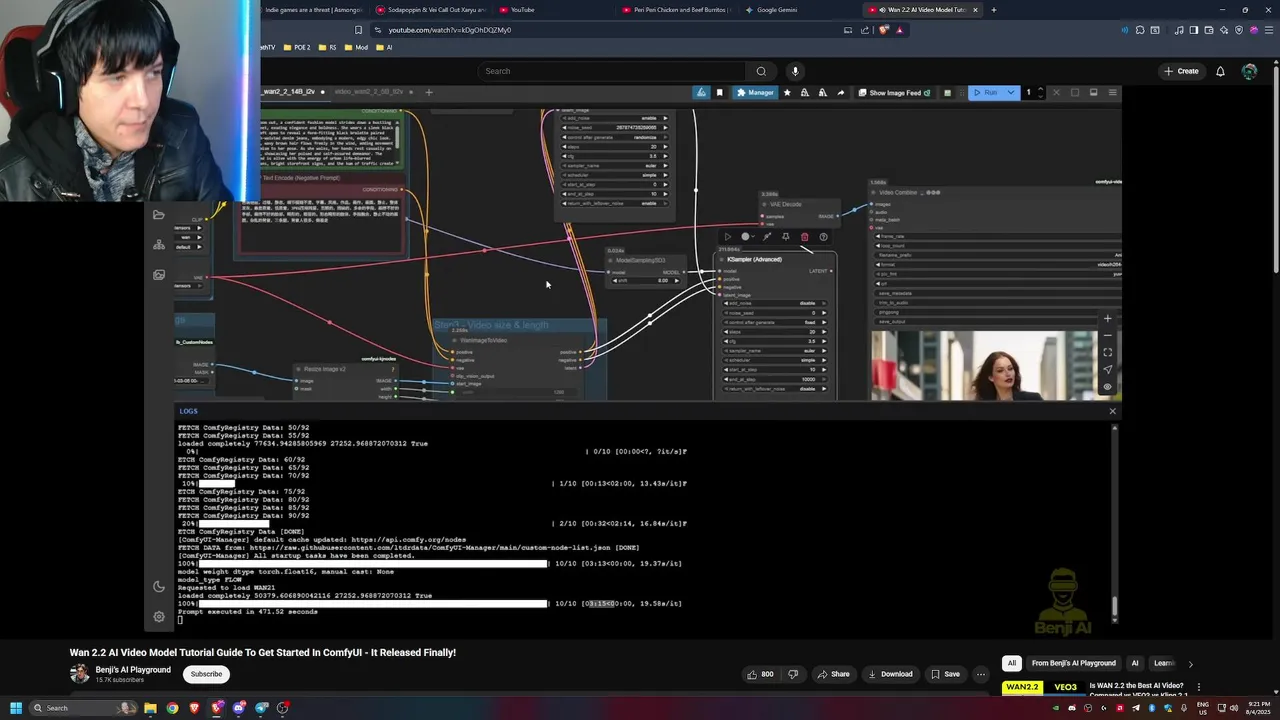
Task: Click the bypass node icon in the node toolbar
Action: tap(767, 237)
